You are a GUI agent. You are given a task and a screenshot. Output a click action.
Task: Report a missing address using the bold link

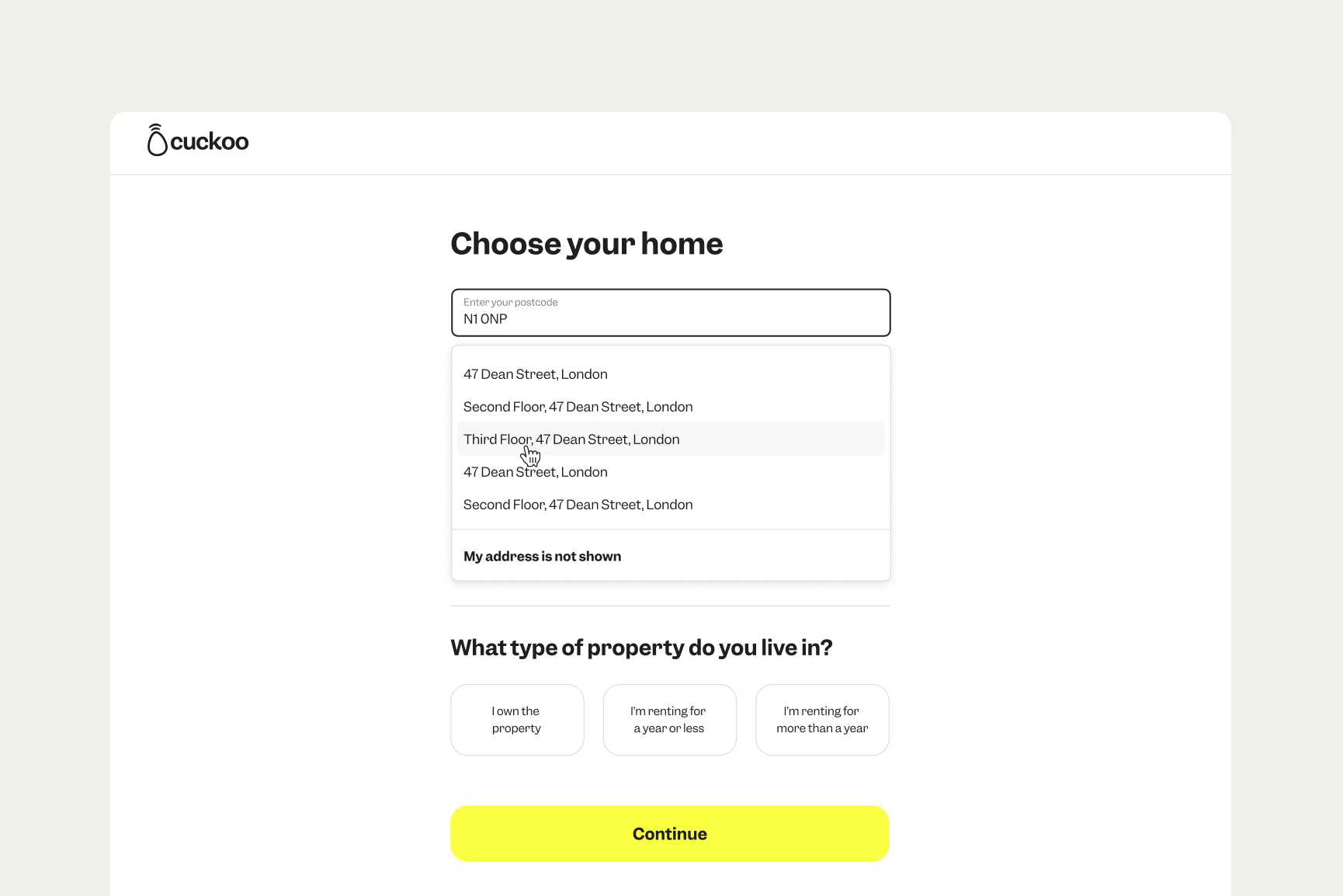tap(542, 556)
